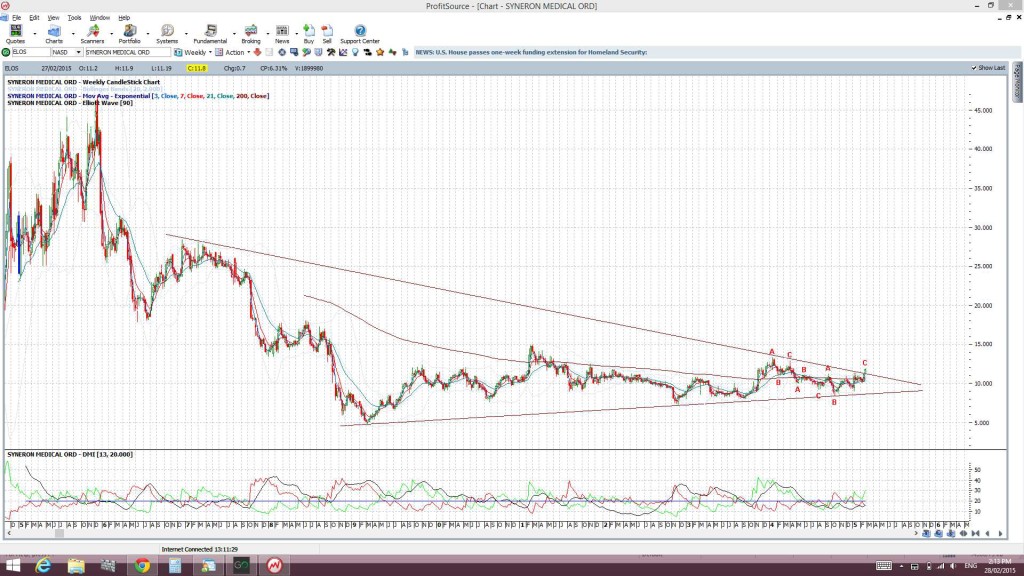Toggle the Show Last checkbox
The height and width of the screenshot is (576, 1024).
[974, 68]
